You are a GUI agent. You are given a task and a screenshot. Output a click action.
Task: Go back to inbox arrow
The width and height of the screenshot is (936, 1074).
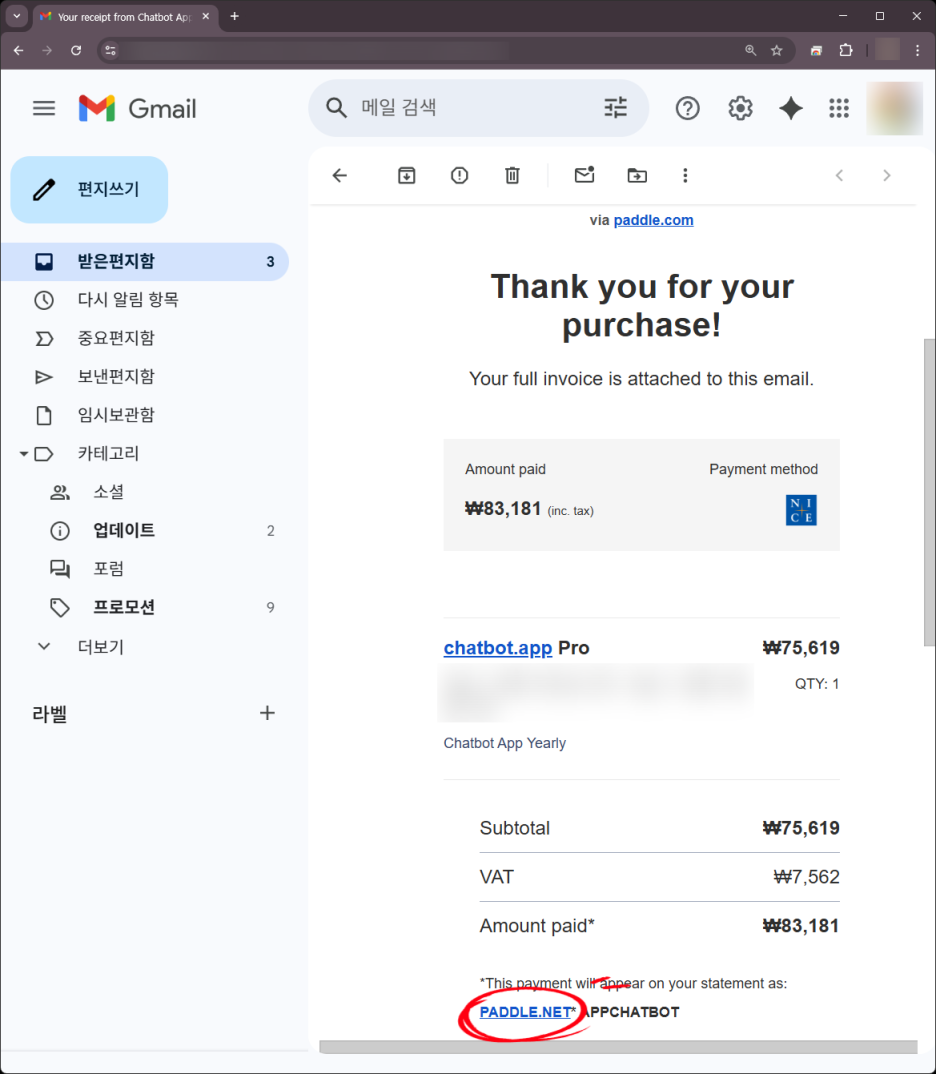tap(340, 175)
